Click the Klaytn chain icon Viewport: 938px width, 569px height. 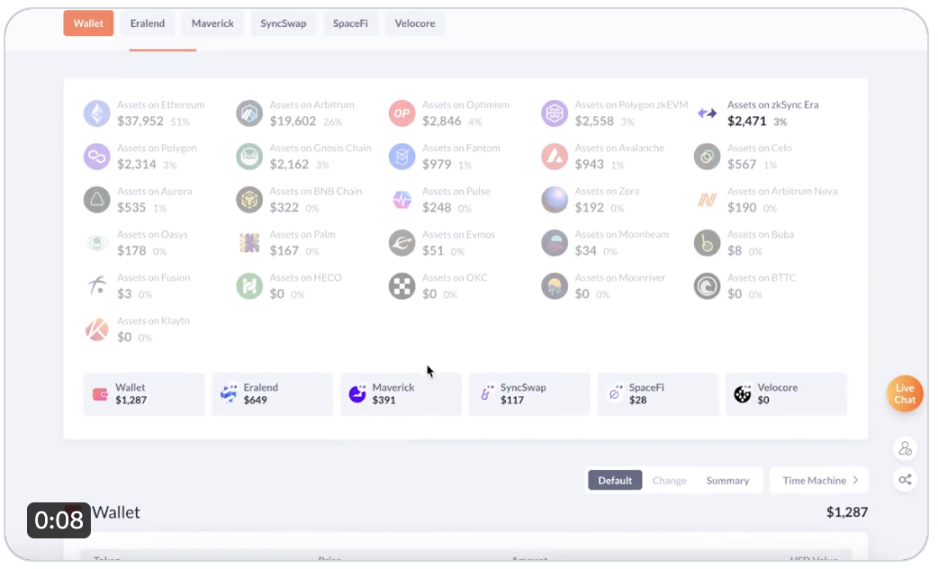tap(97, 329)
